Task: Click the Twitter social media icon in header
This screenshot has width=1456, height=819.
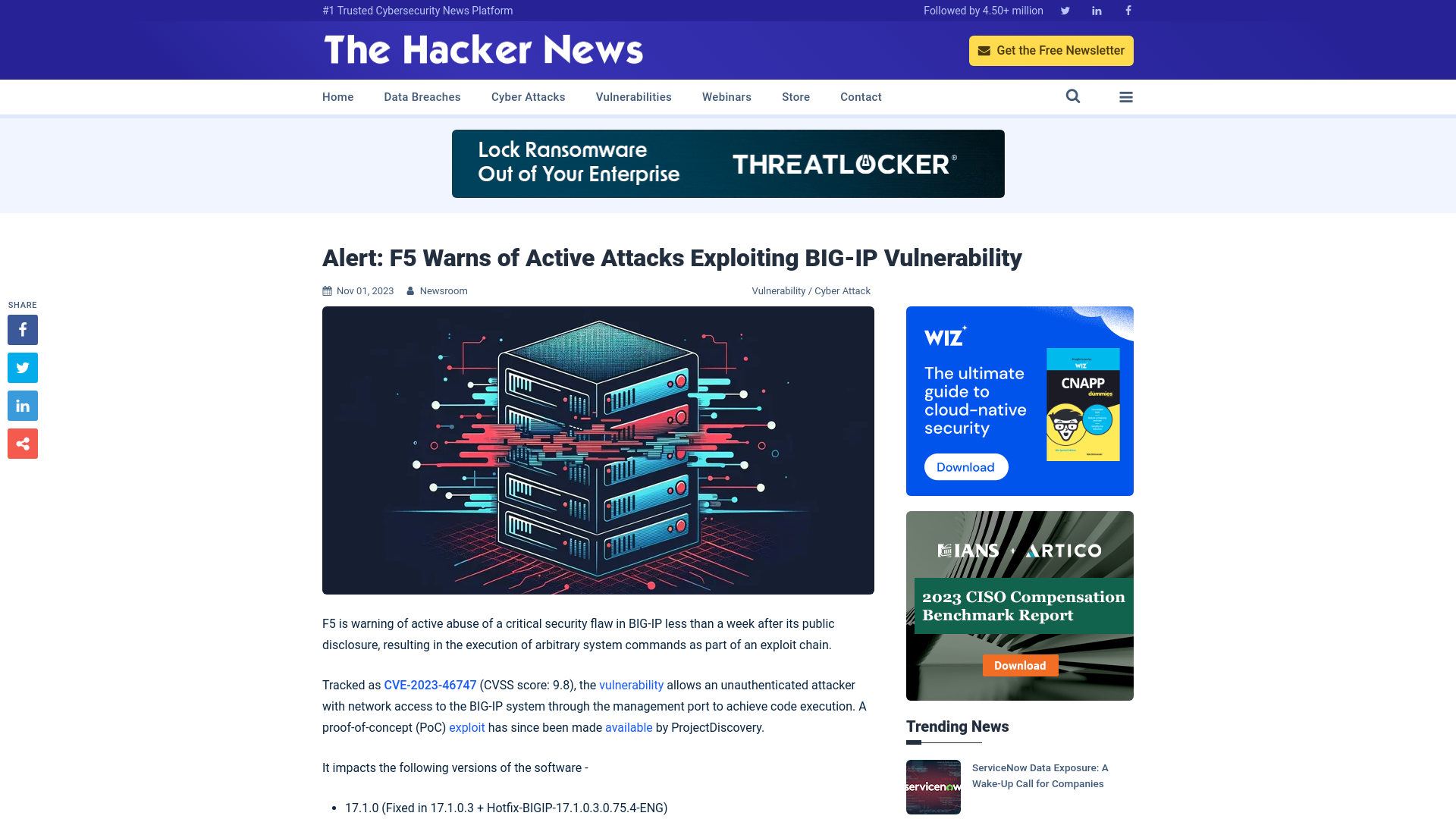Action: click(x=1065, y=10)
